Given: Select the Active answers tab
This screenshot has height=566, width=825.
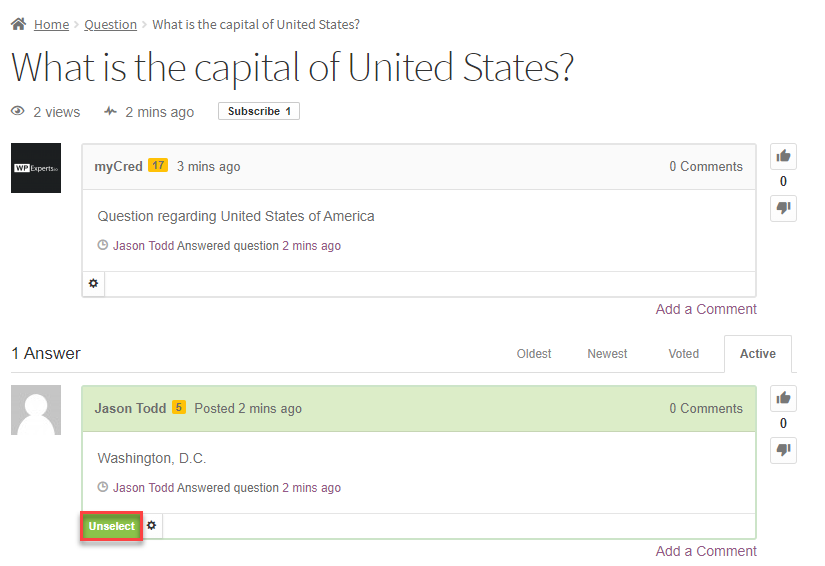Looking at the screenshot, I should pyautogui.click(x=757, y=354).
